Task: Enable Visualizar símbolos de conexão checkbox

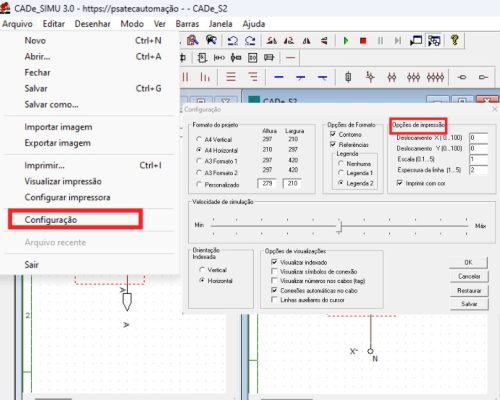Action: click(274, 271)
